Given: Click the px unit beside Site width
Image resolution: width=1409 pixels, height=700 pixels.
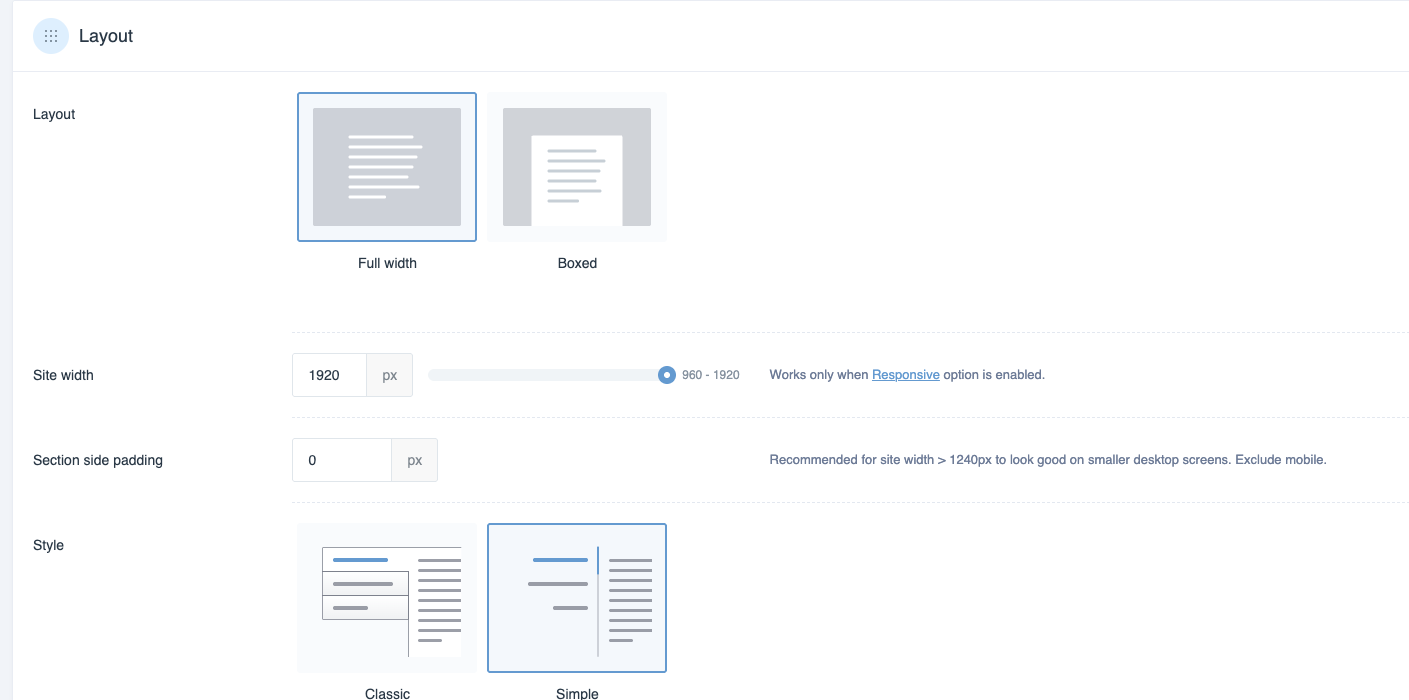Looking at the screenshot, I should point(390,375).
